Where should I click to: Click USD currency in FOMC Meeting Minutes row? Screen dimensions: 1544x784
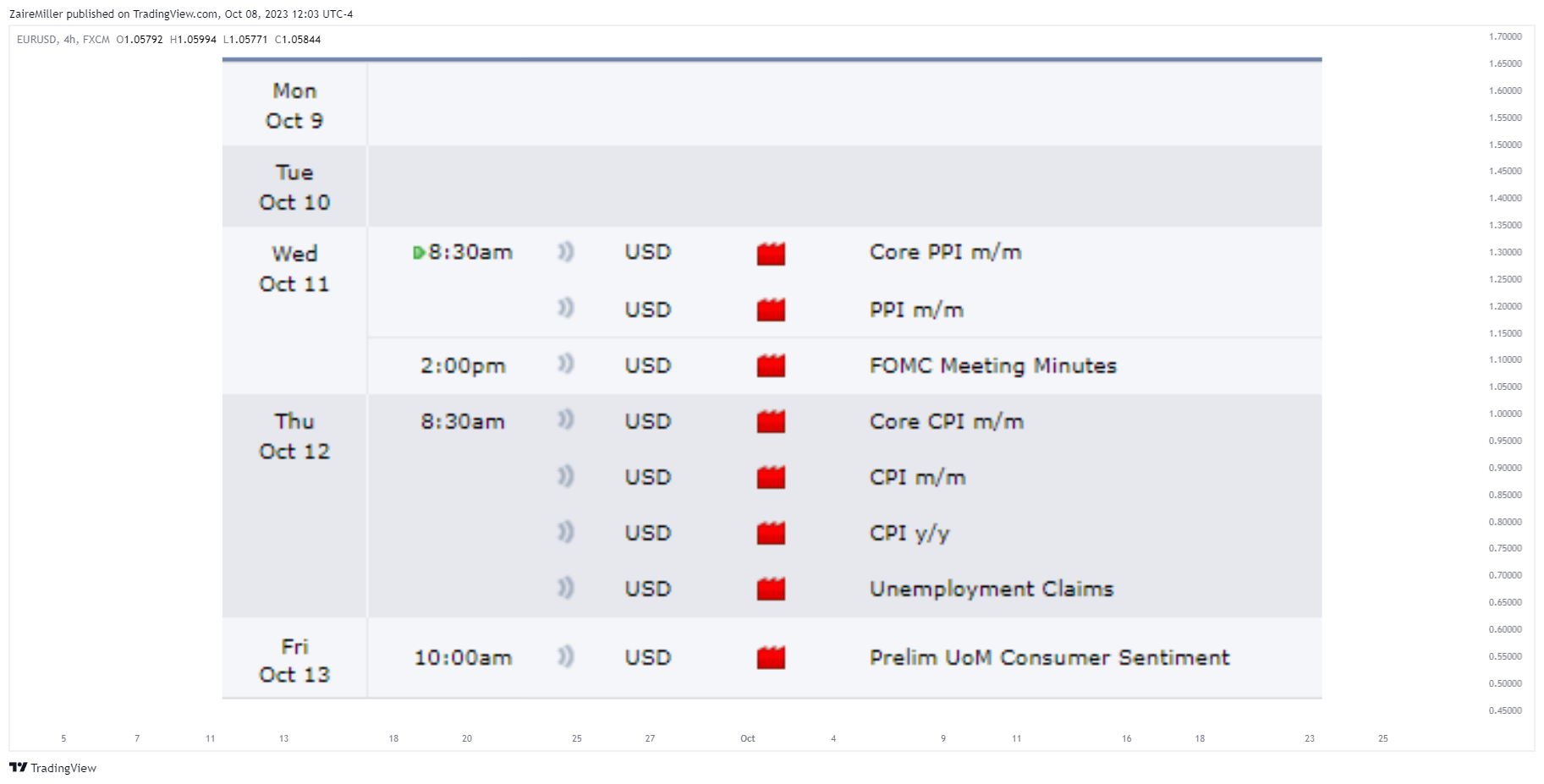648,365
